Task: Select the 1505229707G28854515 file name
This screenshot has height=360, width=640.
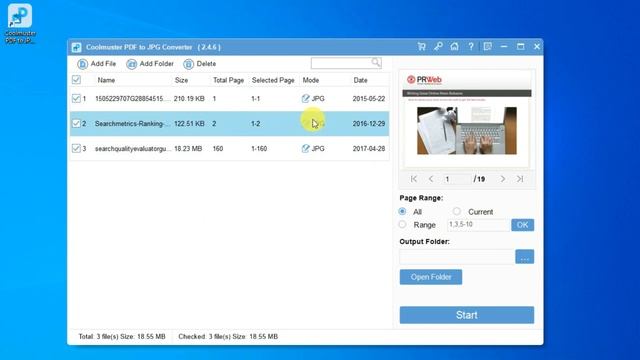Action: 133,99
